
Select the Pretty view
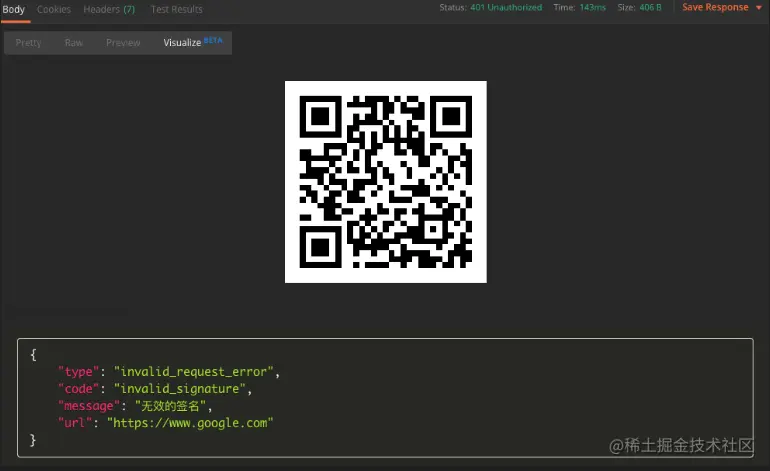(x=28, y=43)
